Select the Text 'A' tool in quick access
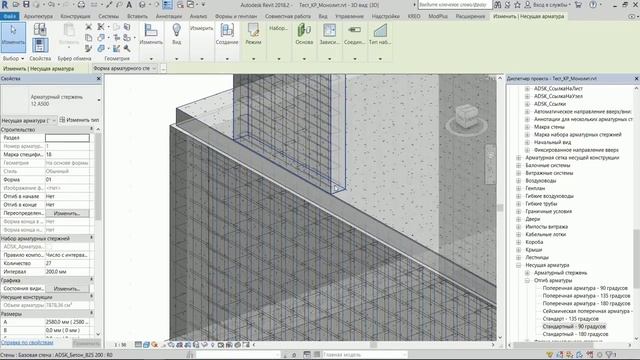Screen dimensions: 640x360 [x=129, y=5]
